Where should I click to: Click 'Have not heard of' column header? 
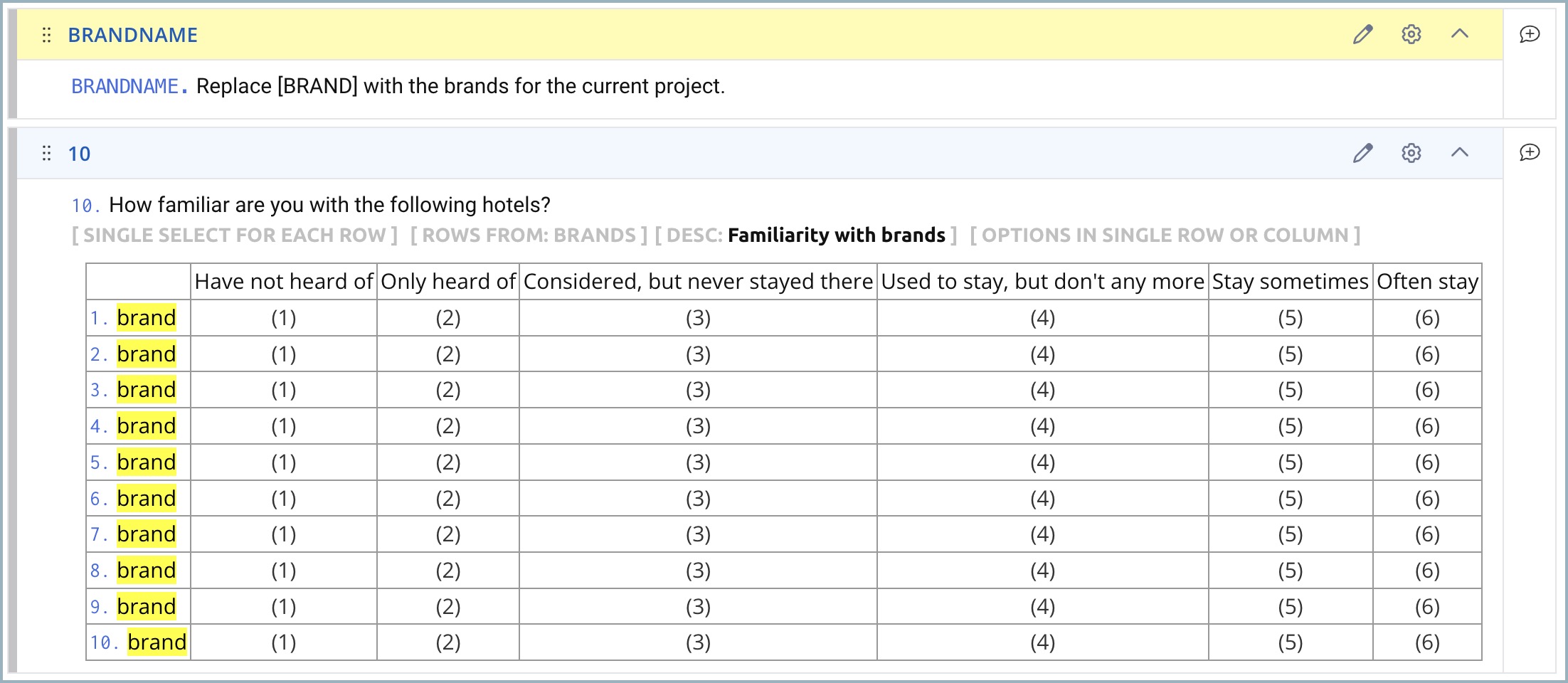[x=283, y=282]
